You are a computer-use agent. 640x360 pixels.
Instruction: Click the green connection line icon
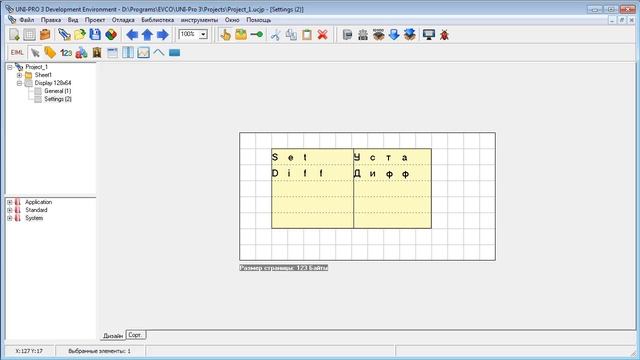point(256,35)
